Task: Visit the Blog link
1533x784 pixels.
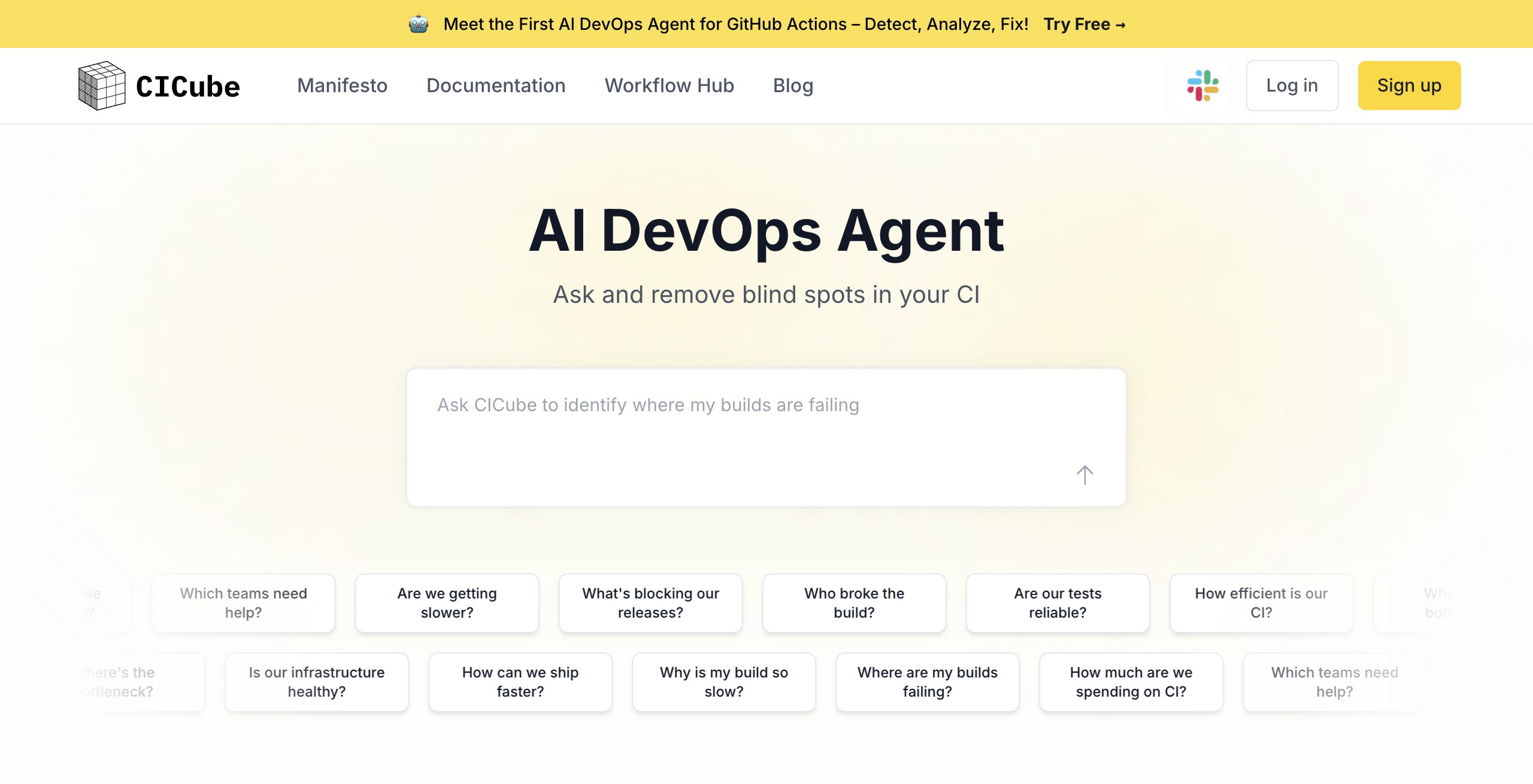Action: pos(793,86)
